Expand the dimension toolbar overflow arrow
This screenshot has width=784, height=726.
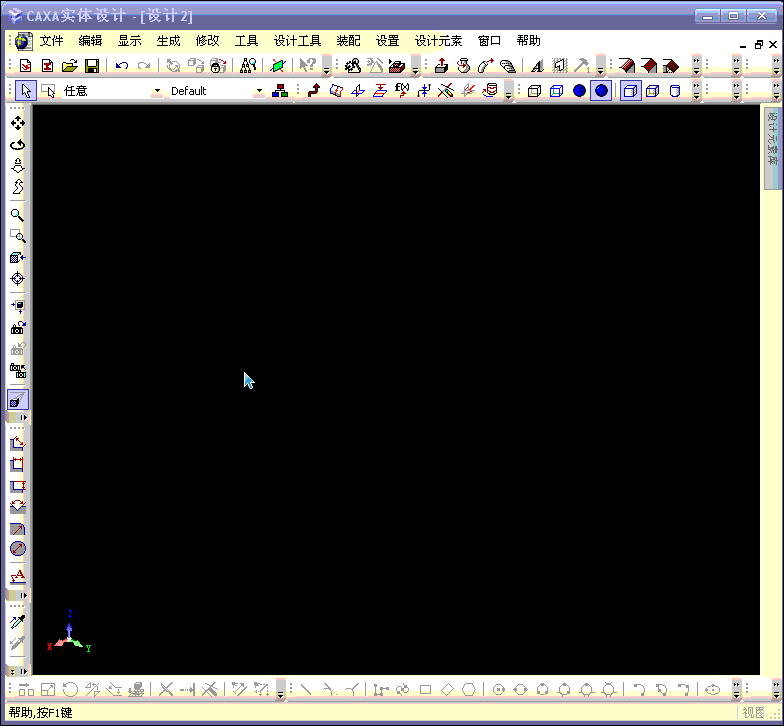[x=23, y=596]
